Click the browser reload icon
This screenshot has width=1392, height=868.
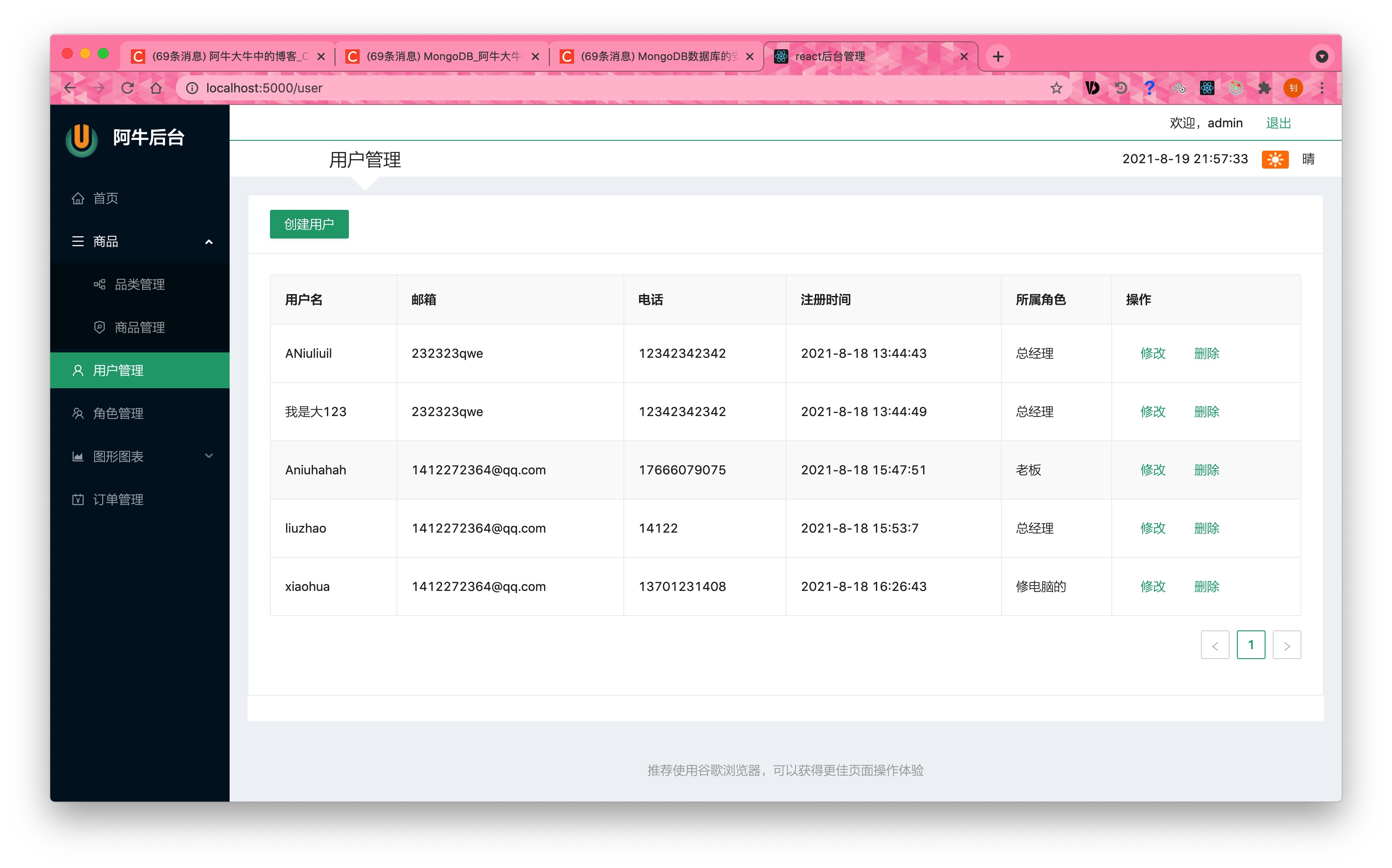[127, 88]
